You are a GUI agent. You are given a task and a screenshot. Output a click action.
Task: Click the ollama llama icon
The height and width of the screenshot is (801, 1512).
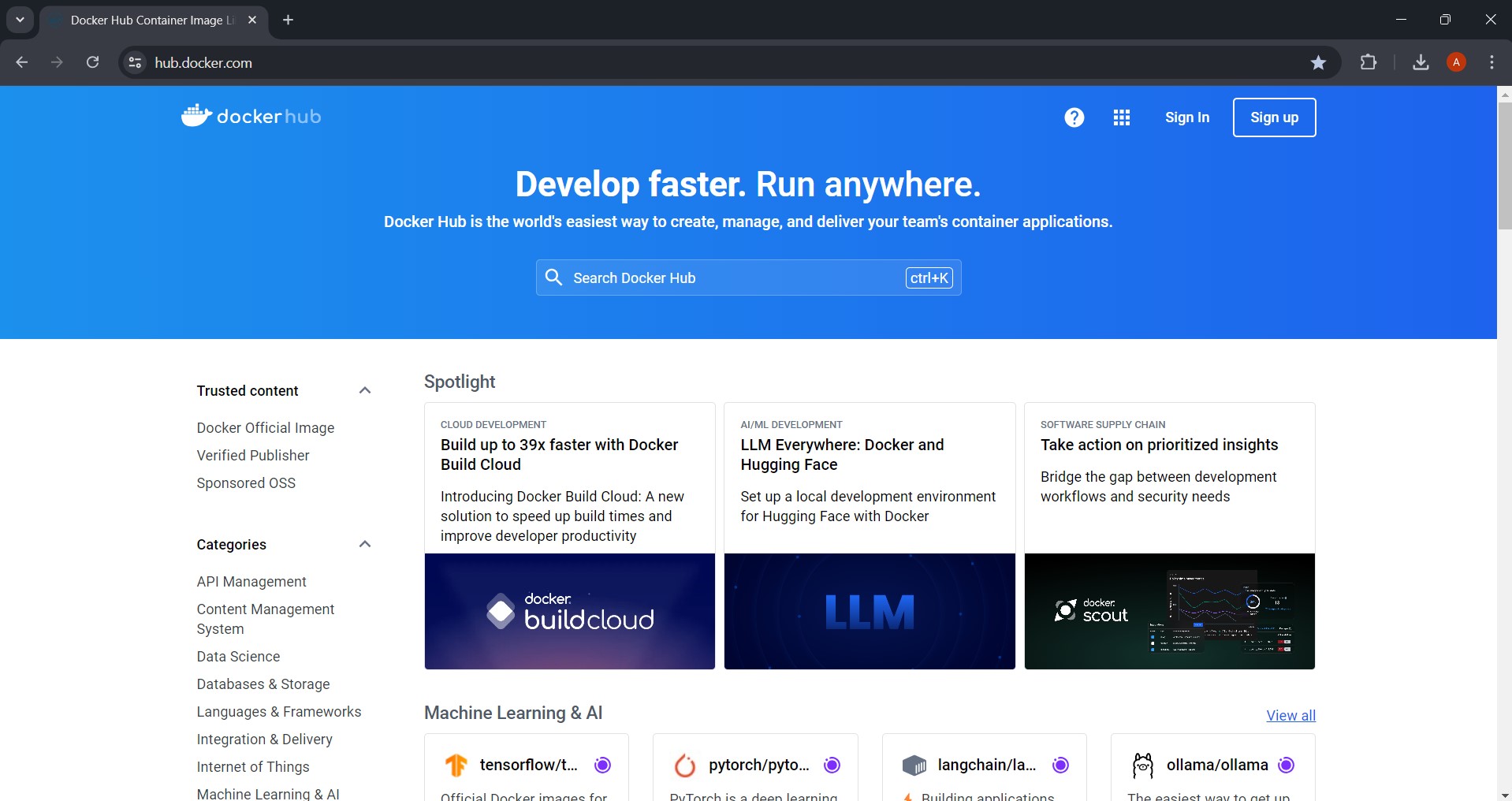[1142, 765]
